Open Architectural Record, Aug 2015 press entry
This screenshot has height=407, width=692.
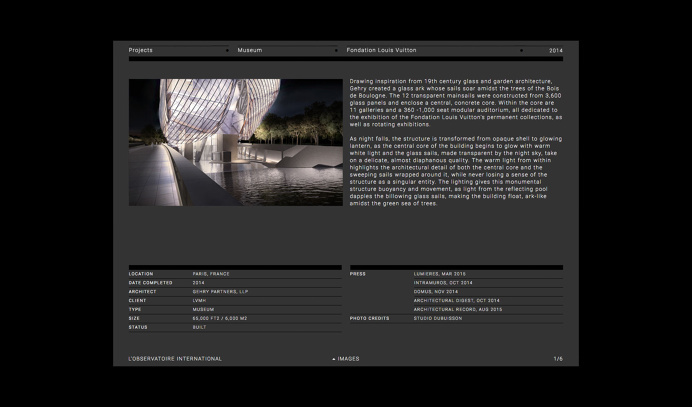coord(458,309)
